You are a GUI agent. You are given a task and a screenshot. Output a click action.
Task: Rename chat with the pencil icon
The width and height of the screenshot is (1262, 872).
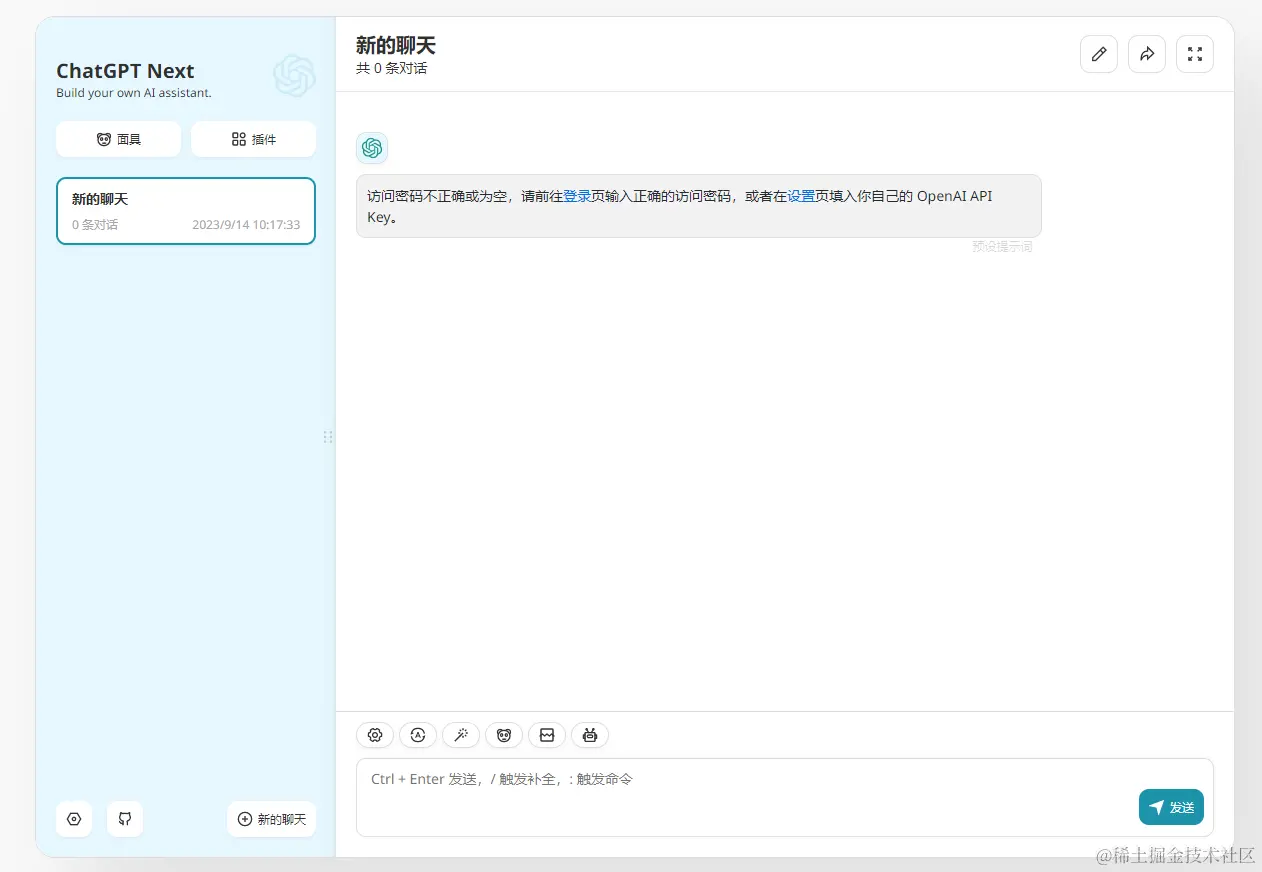[1098, 54]
